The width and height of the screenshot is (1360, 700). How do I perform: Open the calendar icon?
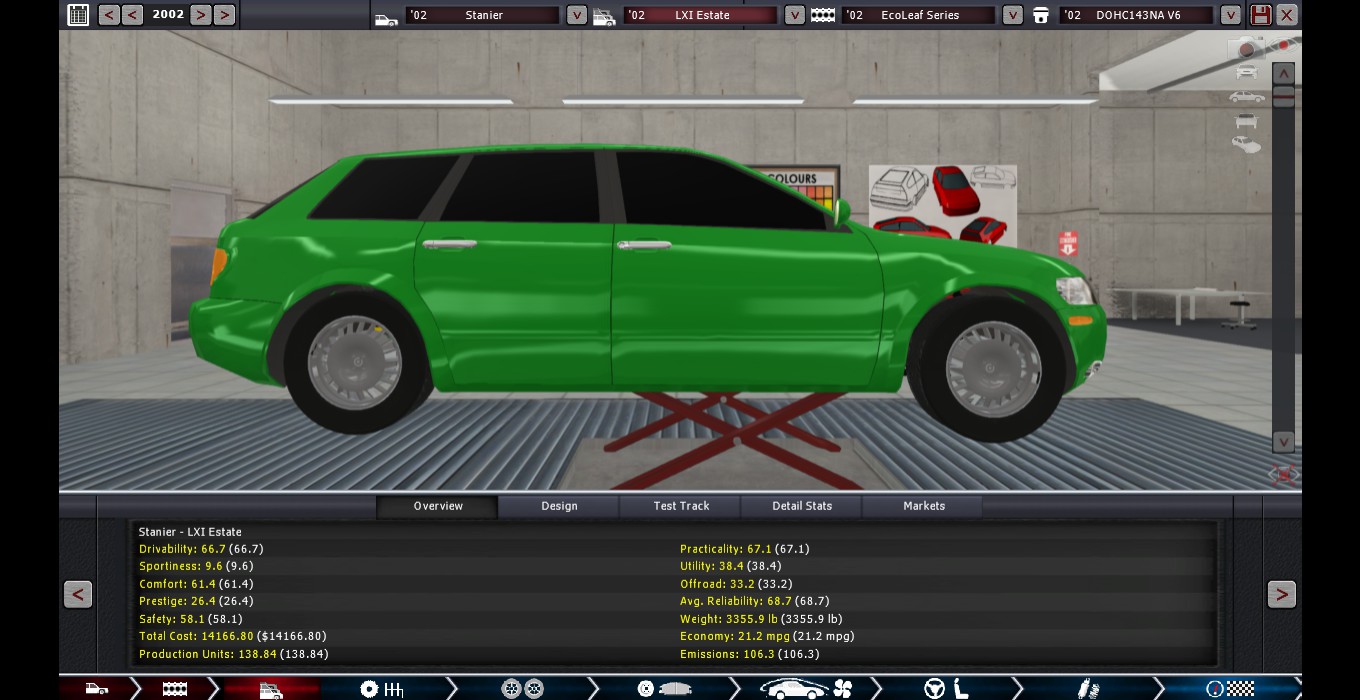coord(78,15)
